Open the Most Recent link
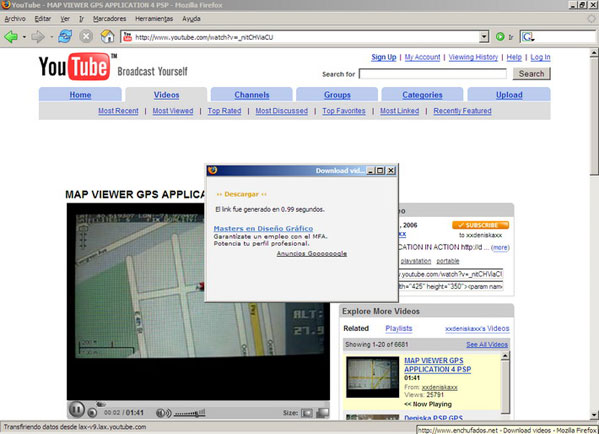The image size is (599, 434). [x=118, y=111]
